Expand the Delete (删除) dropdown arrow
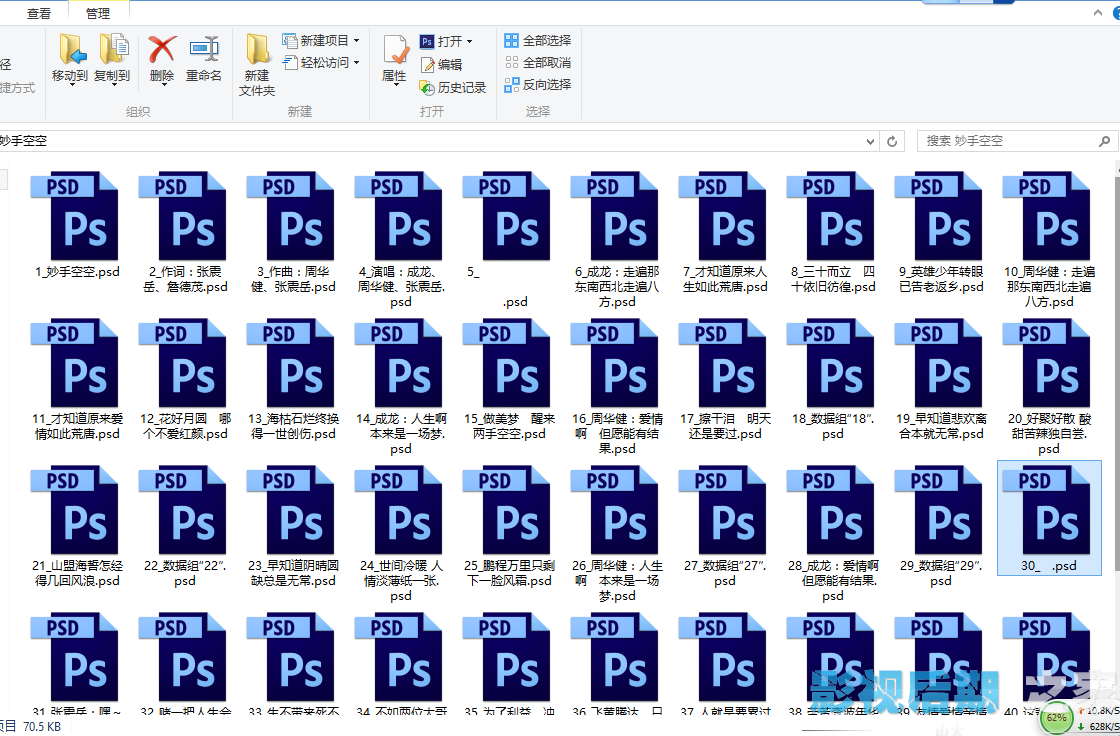This screenshot has height=736, width=1120. click(162, 84)
